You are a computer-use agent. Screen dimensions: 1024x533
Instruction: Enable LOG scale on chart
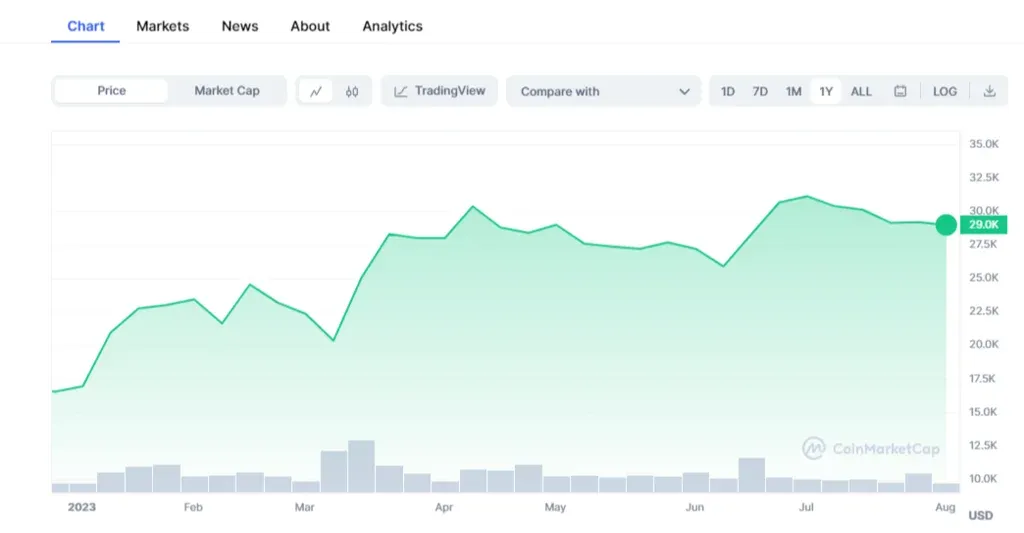click(944, 91)
